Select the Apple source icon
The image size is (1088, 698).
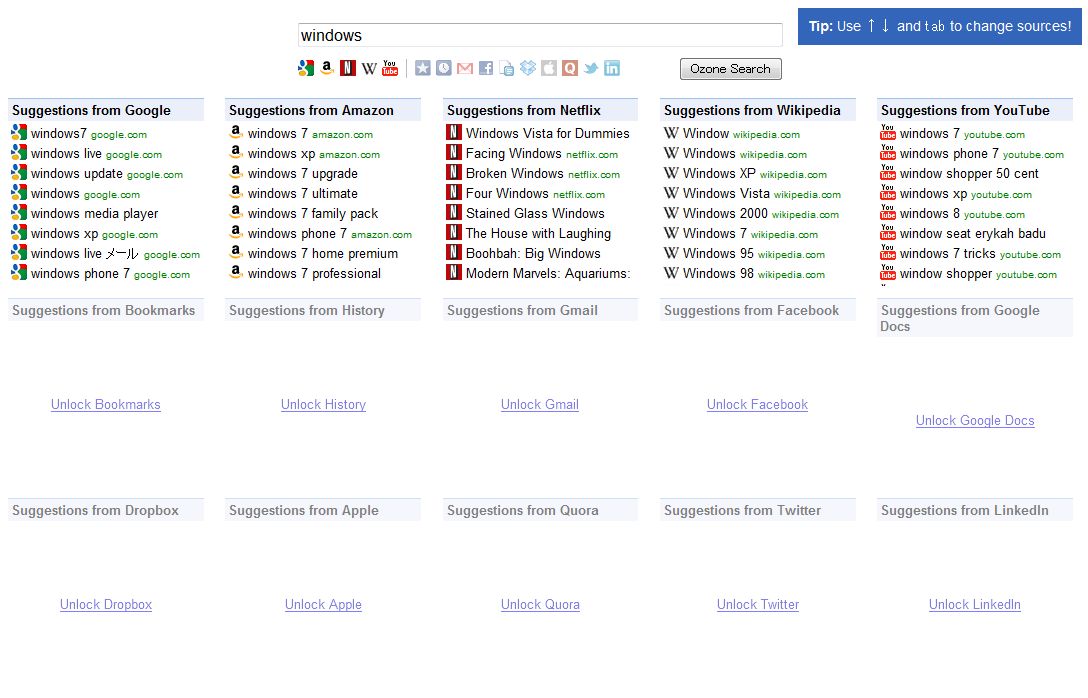(x=549, y=68)
